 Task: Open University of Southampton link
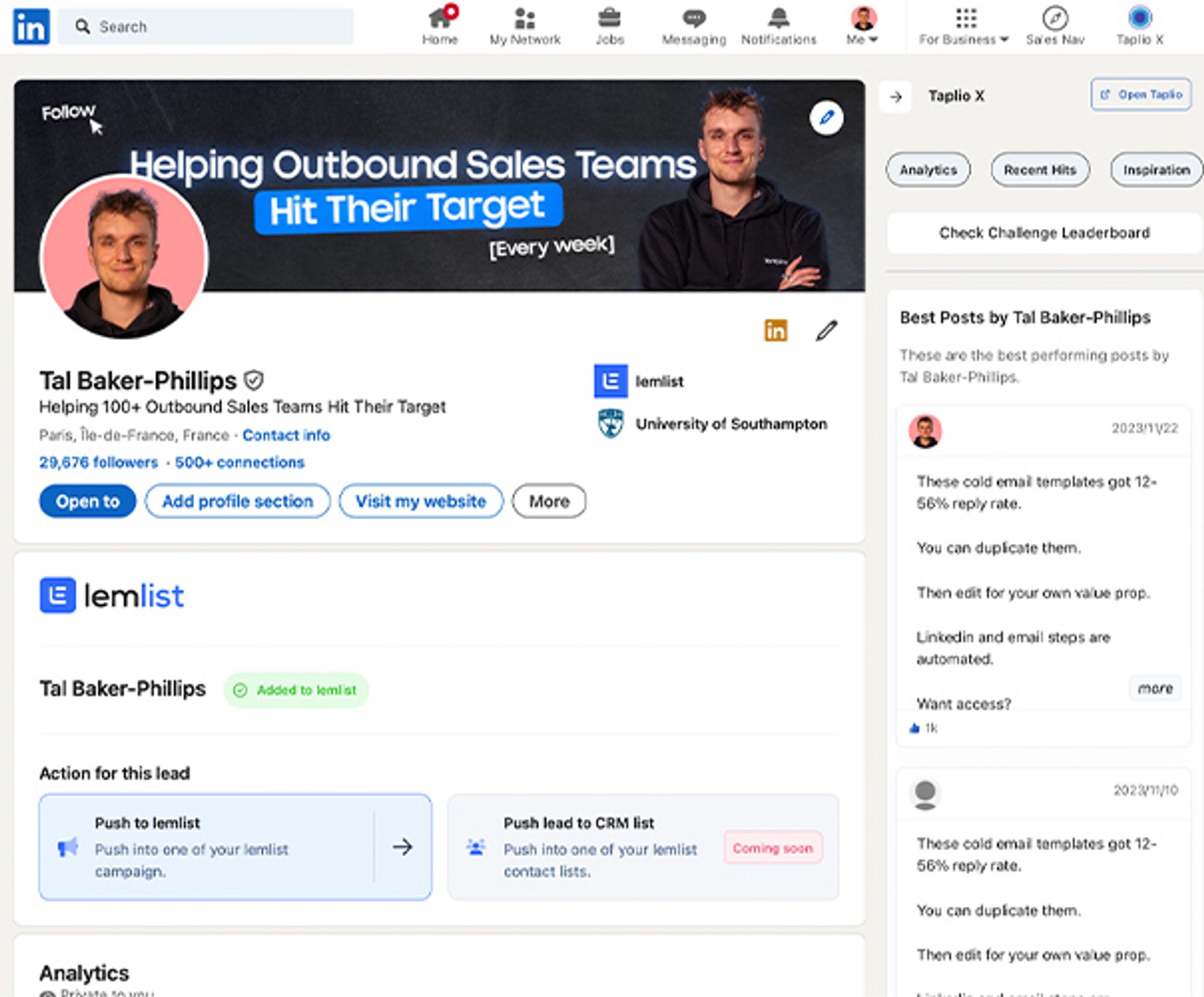coord(711,424)
